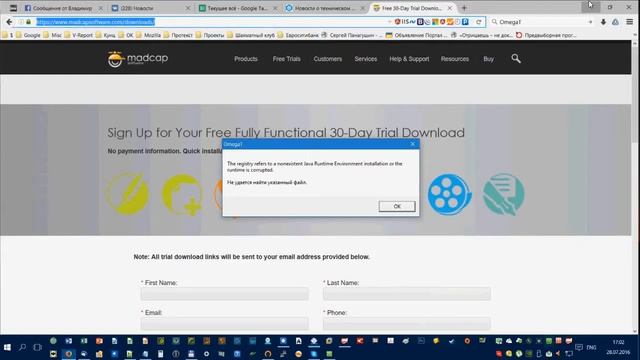Open the Action Center notification icon
This screenshot has height=360, width=640.
click(x=579, y=347)
